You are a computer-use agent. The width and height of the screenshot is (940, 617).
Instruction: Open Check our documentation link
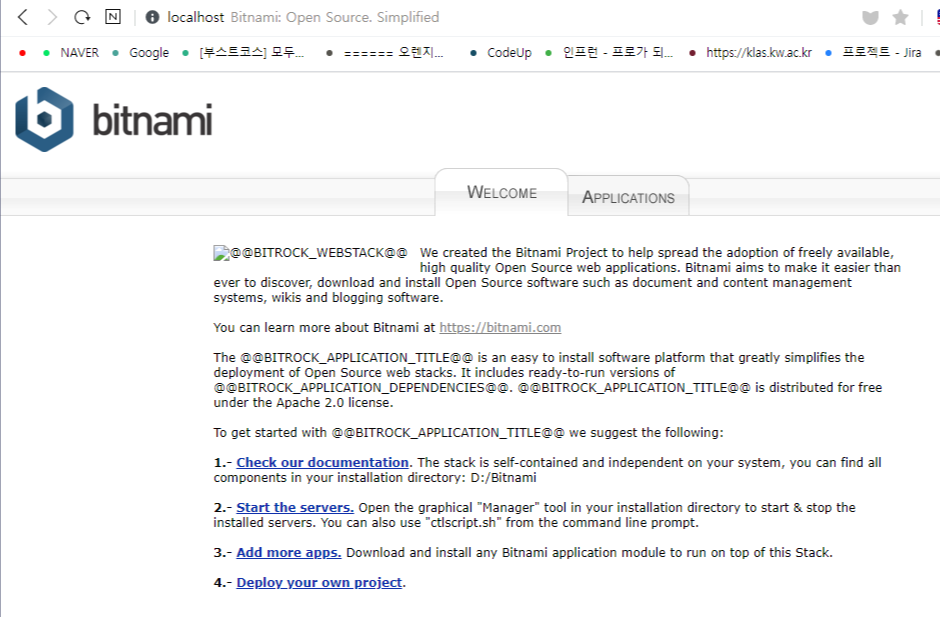(323, 462)
